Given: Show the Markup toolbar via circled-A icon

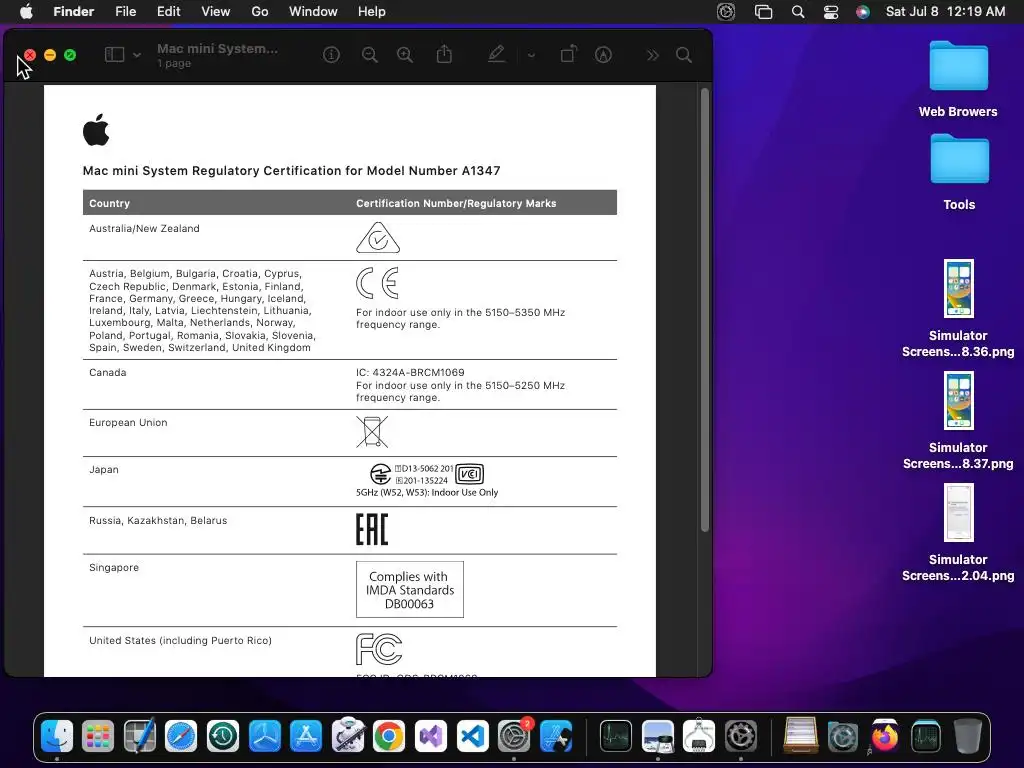Looking at the screenshot, I should pos(603,55).
